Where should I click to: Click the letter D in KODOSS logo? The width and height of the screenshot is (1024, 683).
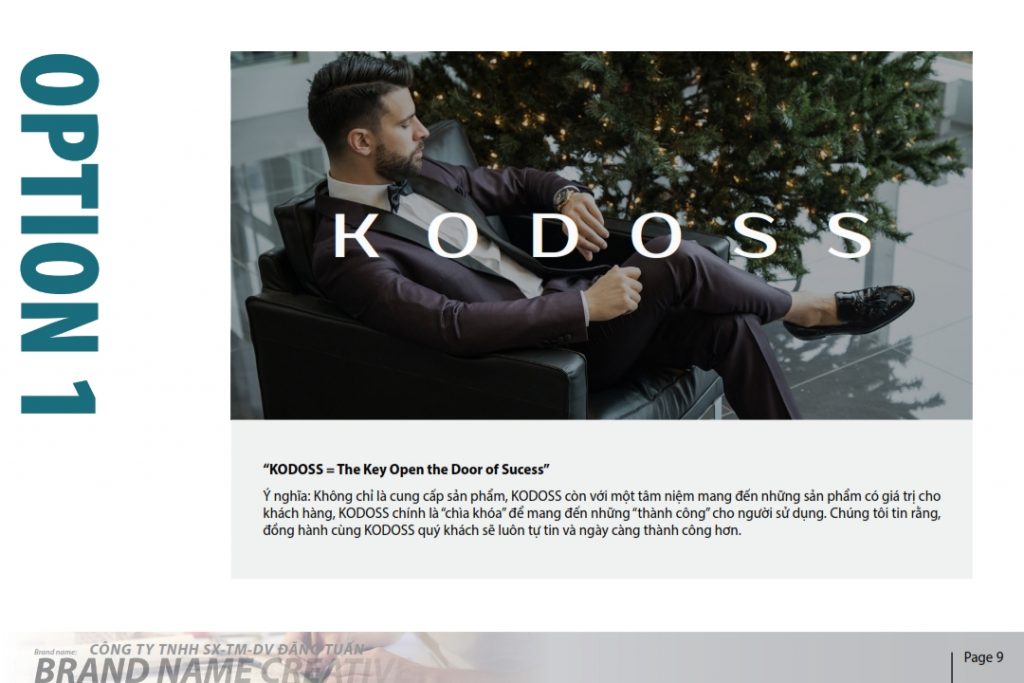[x=555, y=235]
